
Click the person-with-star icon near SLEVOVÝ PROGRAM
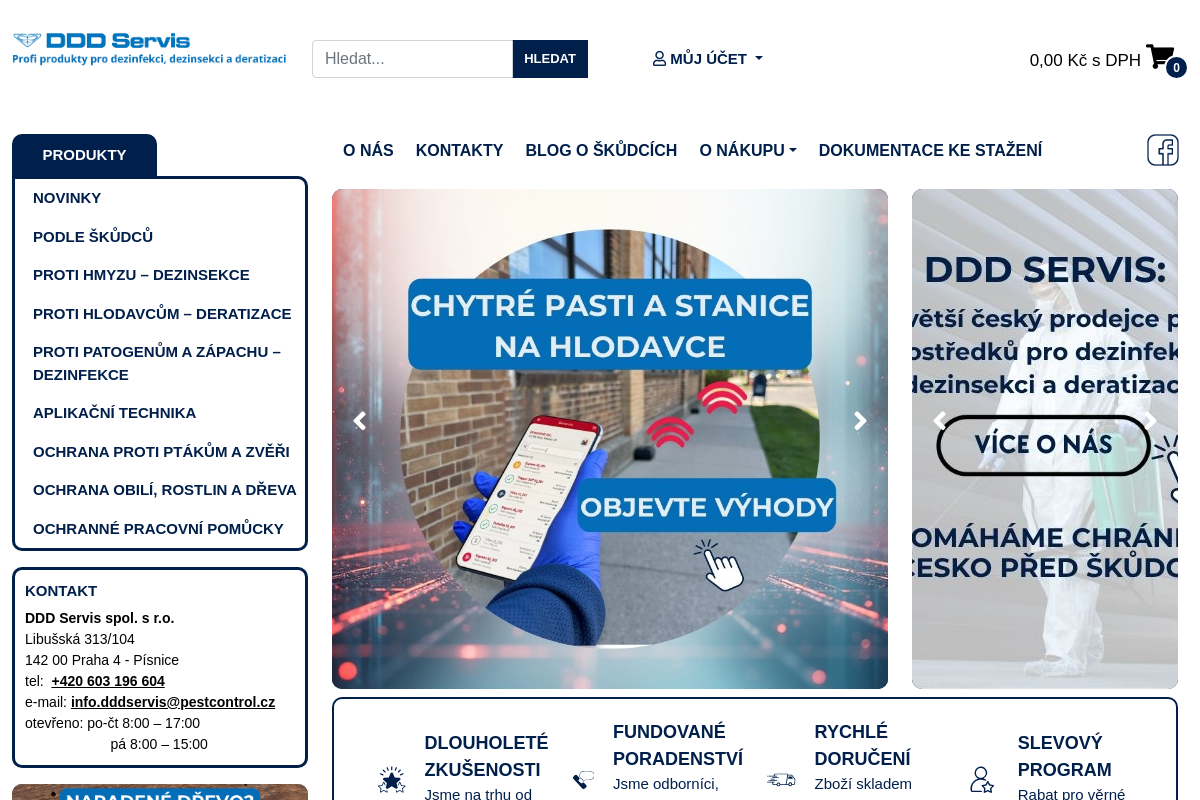[982, 779]
